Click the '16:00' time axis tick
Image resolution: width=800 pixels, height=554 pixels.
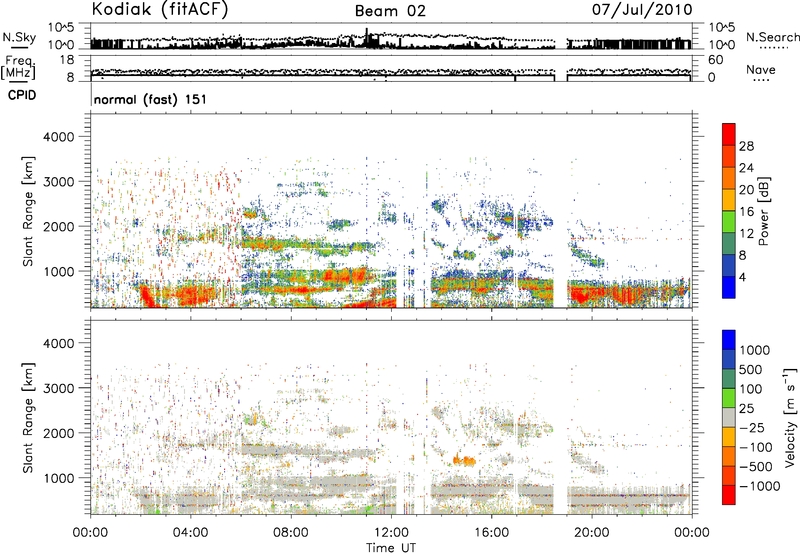491,533
